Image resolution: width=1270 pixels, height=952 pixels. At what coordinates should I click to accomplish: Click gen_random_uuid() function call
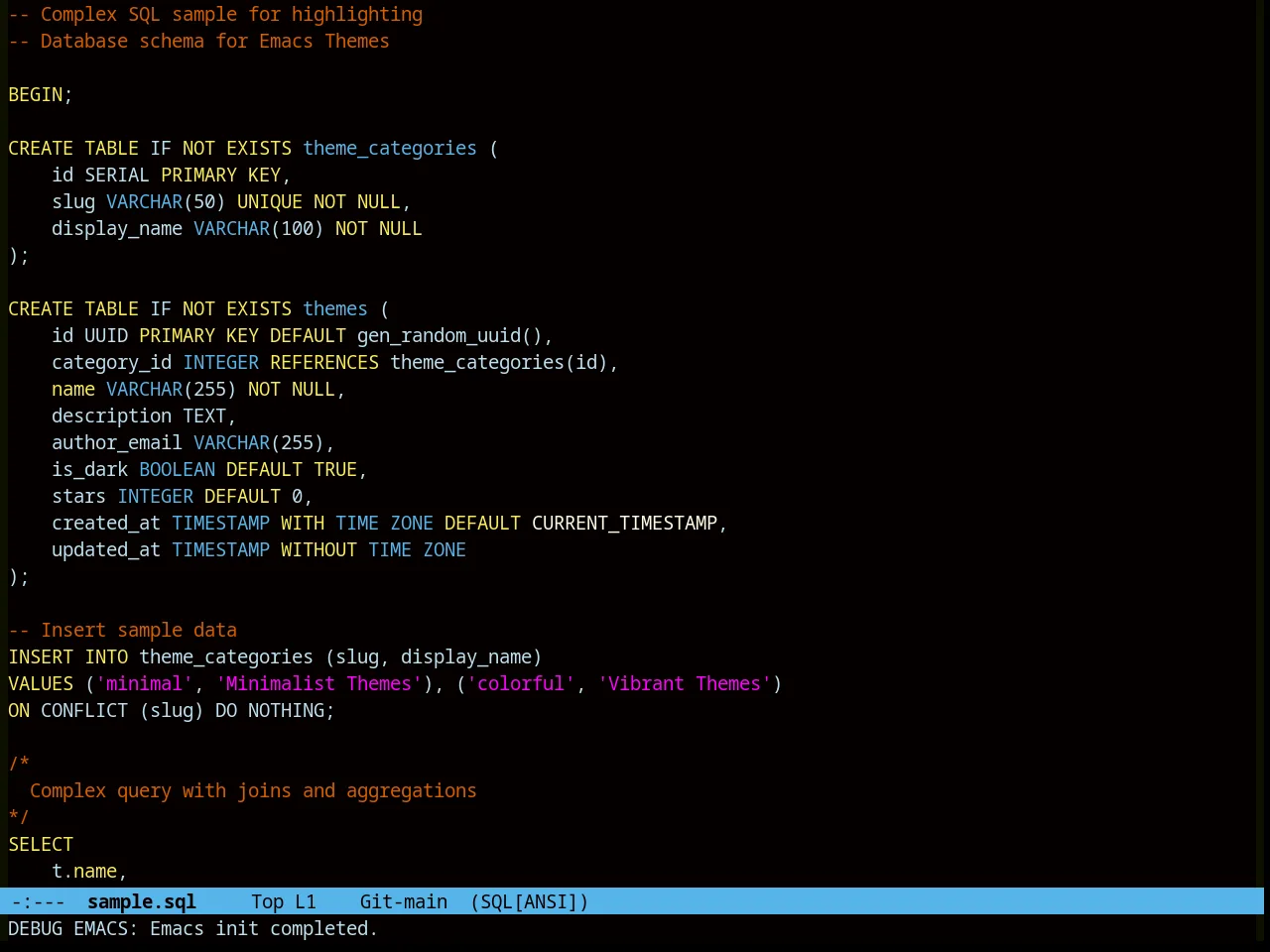pos(449,335)
